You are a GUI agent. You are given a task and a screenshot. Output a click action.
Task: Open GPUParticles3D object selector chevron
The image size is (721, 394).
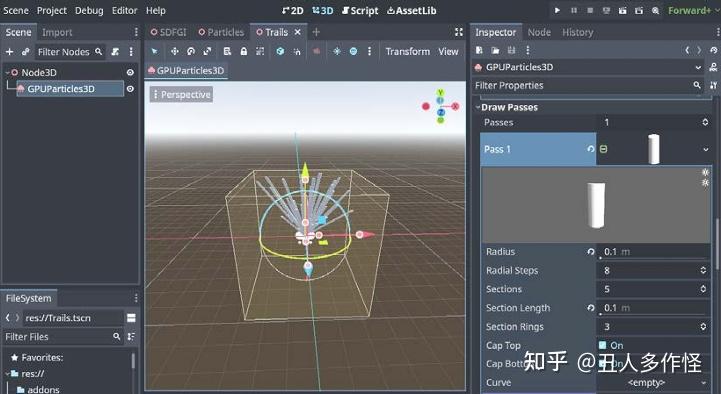[698, 67]
